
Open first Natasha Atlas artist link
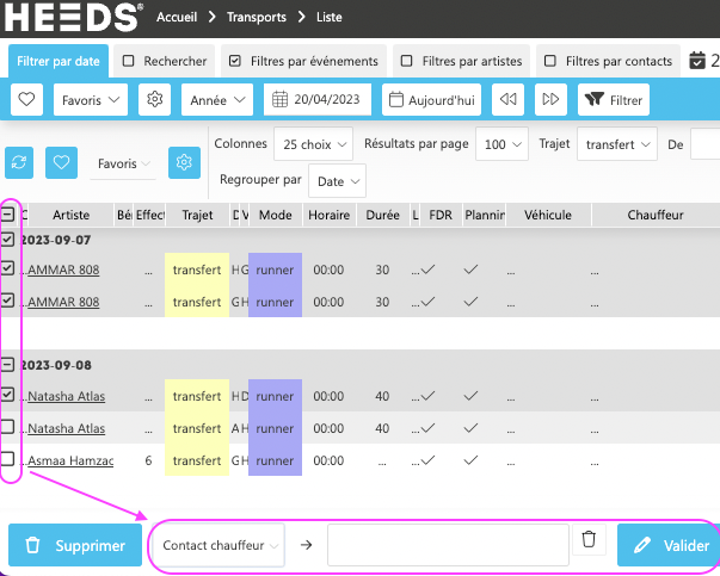[x=66, y=396]
